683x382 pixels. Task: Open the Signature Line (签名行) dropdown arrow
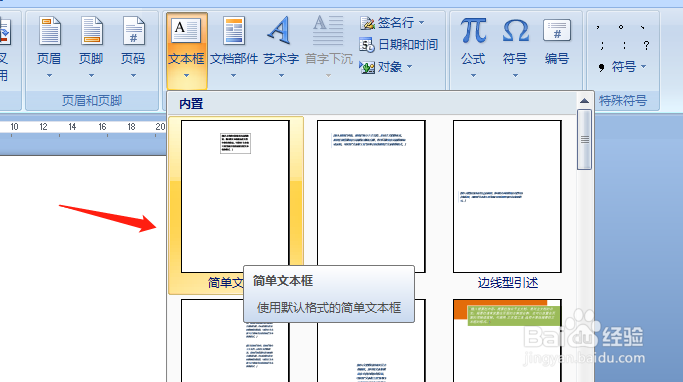pos(421,22)
